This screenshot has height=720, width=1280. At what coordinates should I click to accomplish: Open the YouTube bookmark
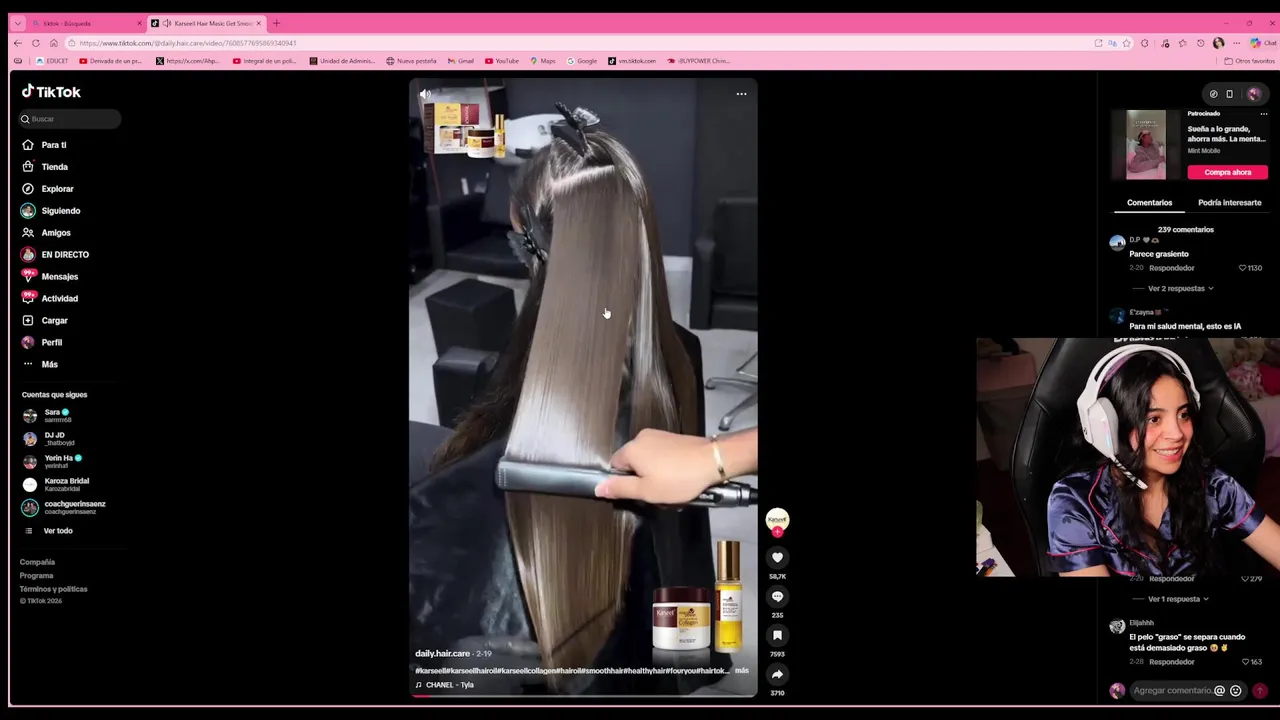point(502,61)
